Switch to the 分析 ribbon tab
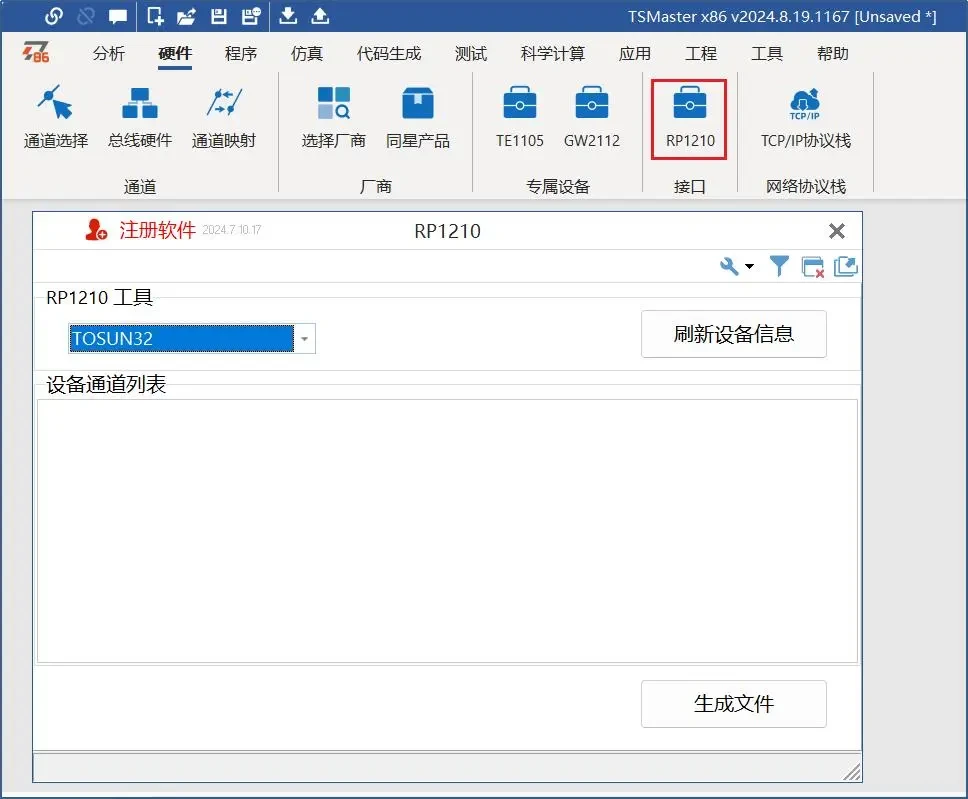 click(x=109, y=54)
